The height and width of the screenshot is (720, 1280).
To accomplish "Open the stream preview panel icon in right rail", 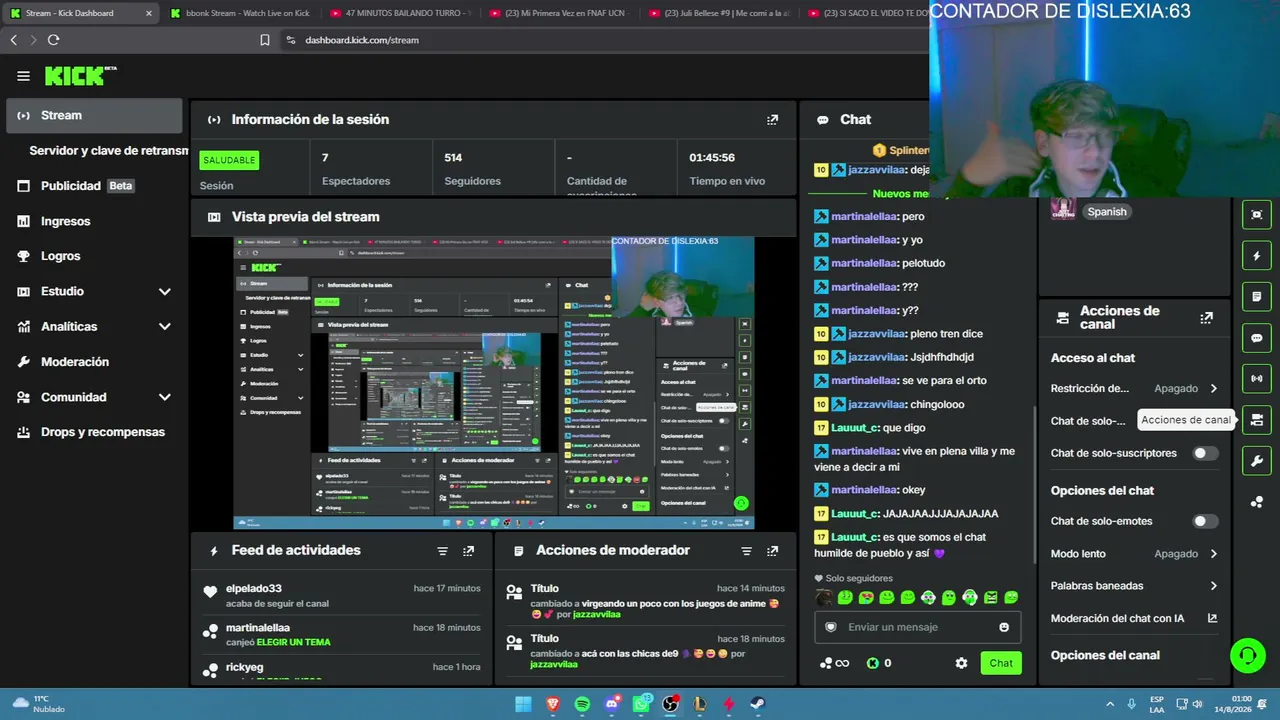I will tap(1257, 215).
